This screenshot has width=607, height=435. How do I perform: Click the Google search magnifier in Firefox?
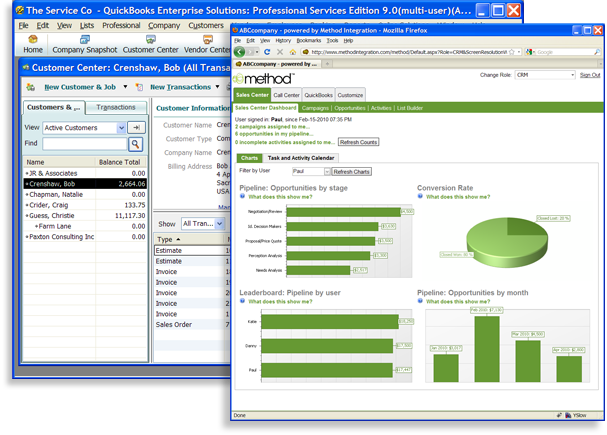tap(597, 52)
